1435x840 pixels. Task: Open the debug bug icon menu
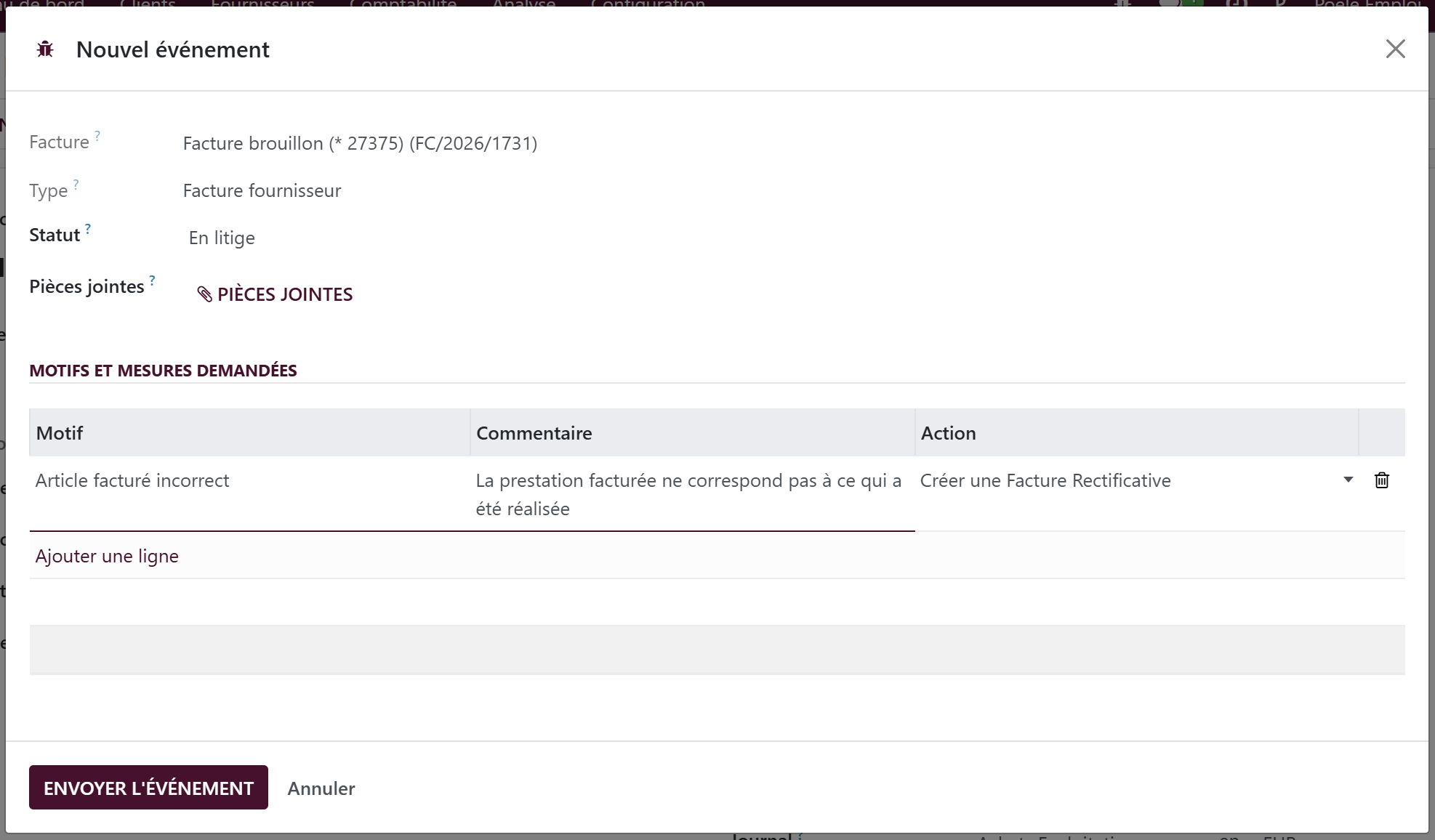click(x=45, y=49)
